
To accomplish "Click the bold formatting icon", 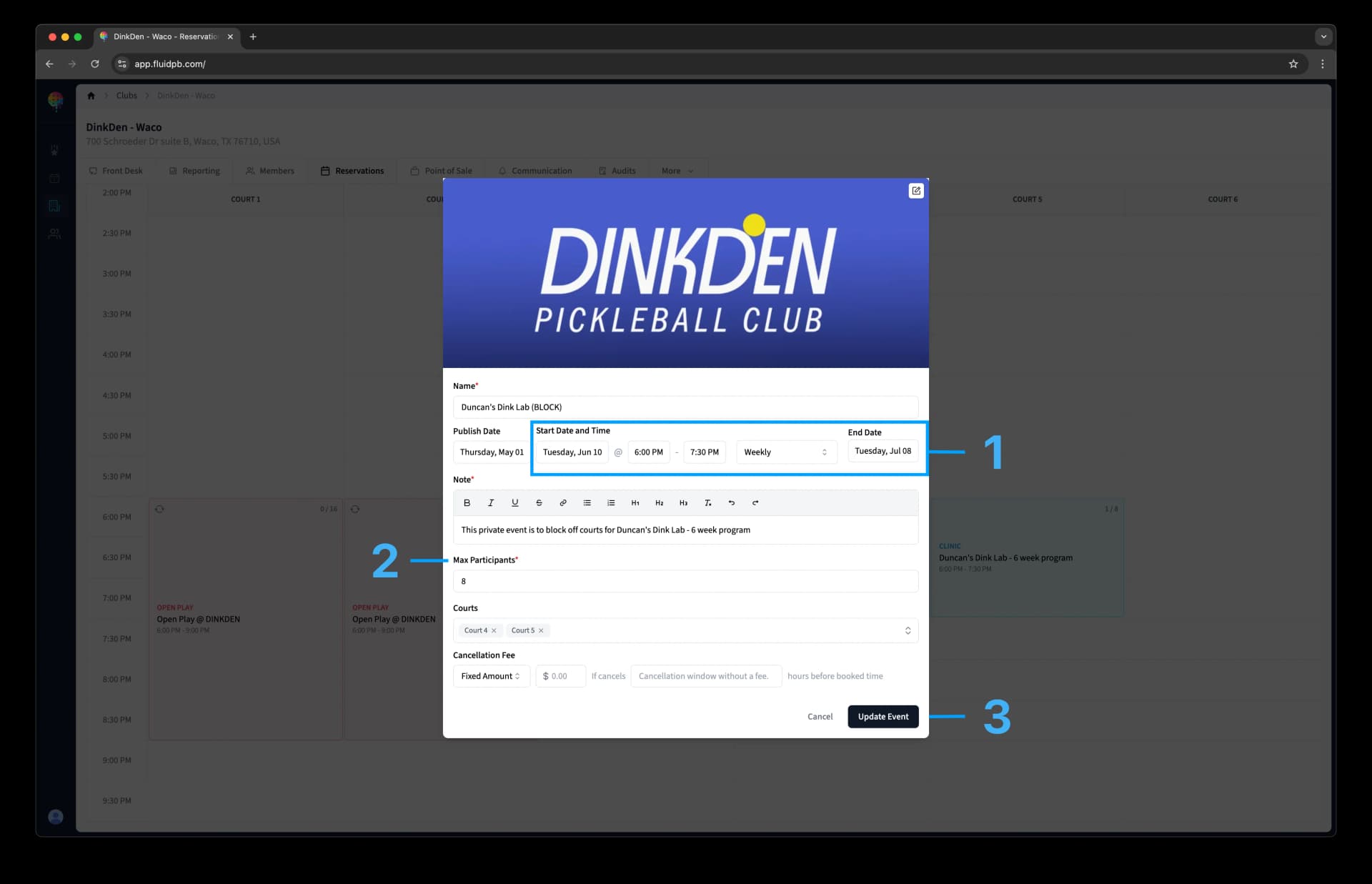I will (467, 503).
